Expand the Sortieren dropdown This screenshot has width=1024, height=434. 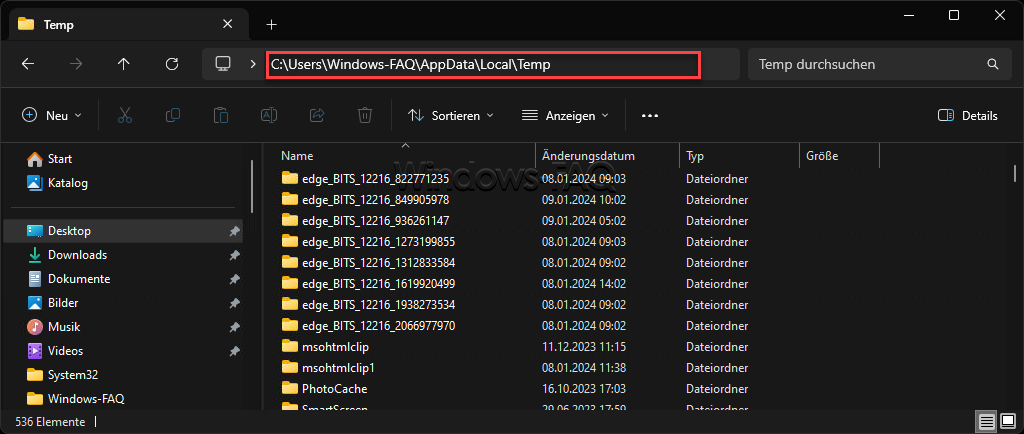coord(451,116)
